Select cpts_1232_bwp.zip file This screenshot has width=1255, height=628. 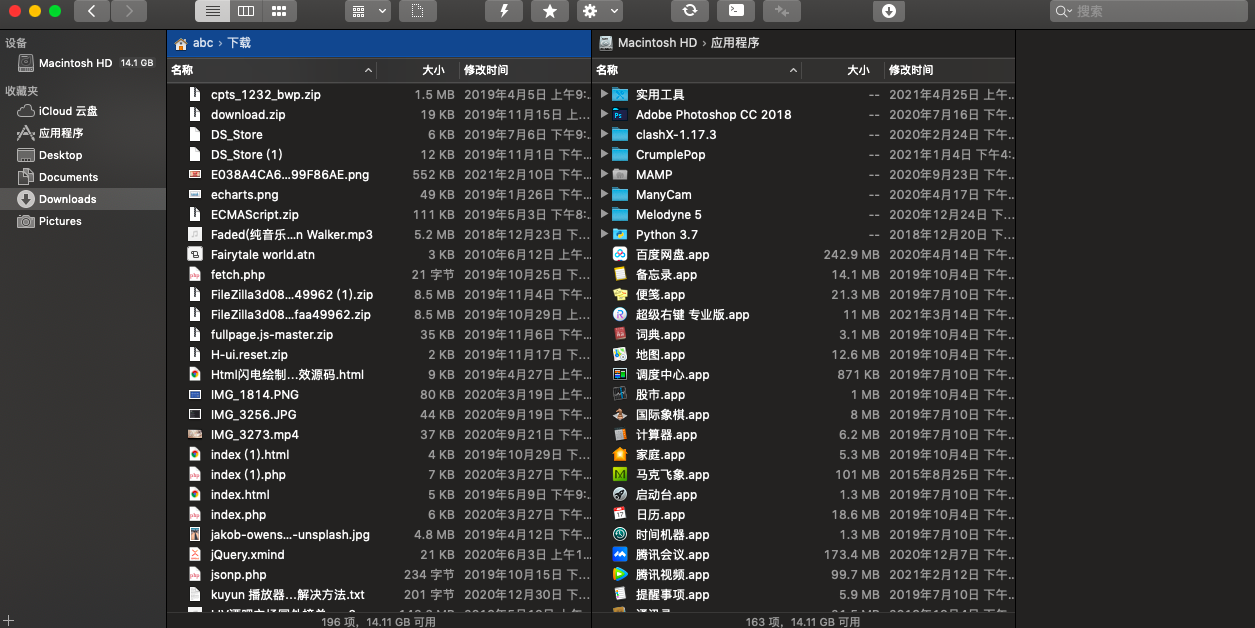(x=379, y=94)
